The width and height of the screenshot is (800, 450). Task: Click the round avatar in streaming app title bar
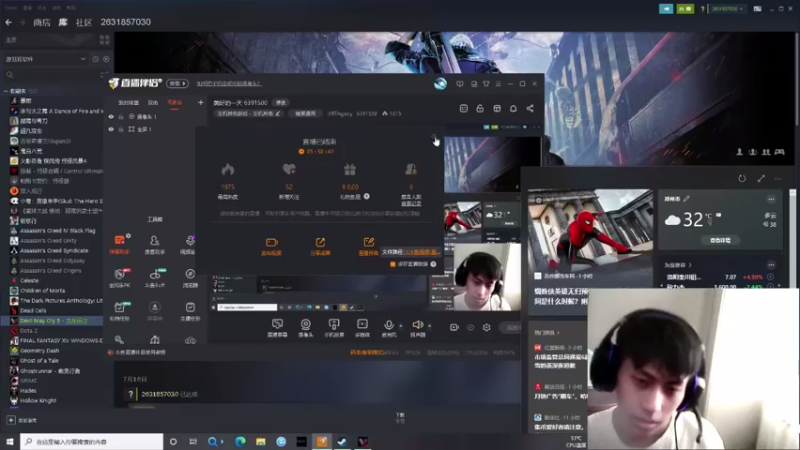440,84
